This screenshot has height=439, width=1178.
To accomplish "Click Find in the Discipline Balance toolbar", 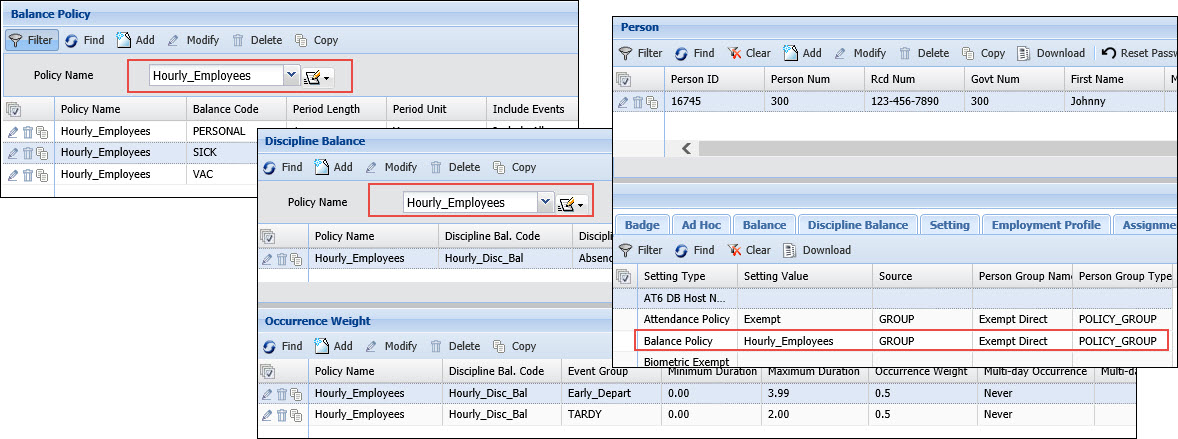I will 282,167.
